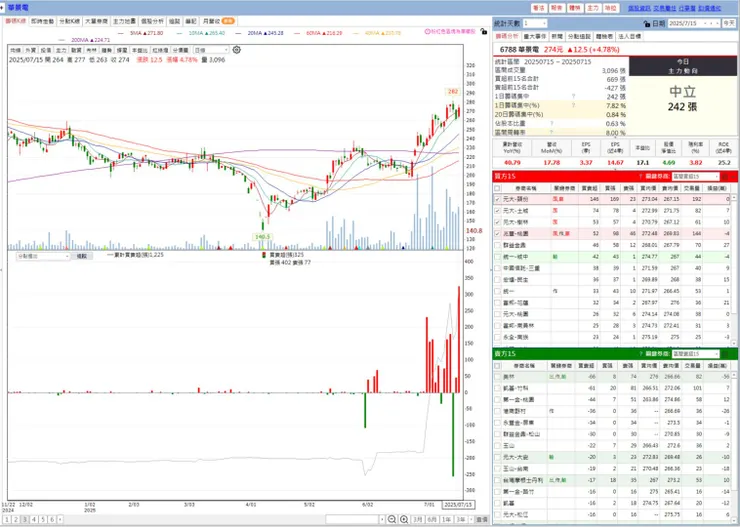Screen dimensions: 740x527
Task: Click the bottom empty search input field
Action: click(x=352, y=519)
